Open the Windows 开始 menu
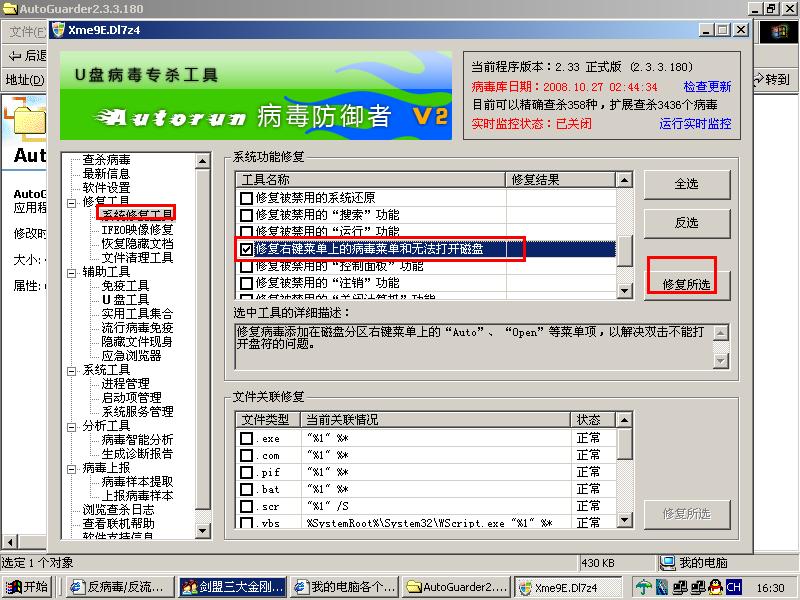 (x=27, y=587)
